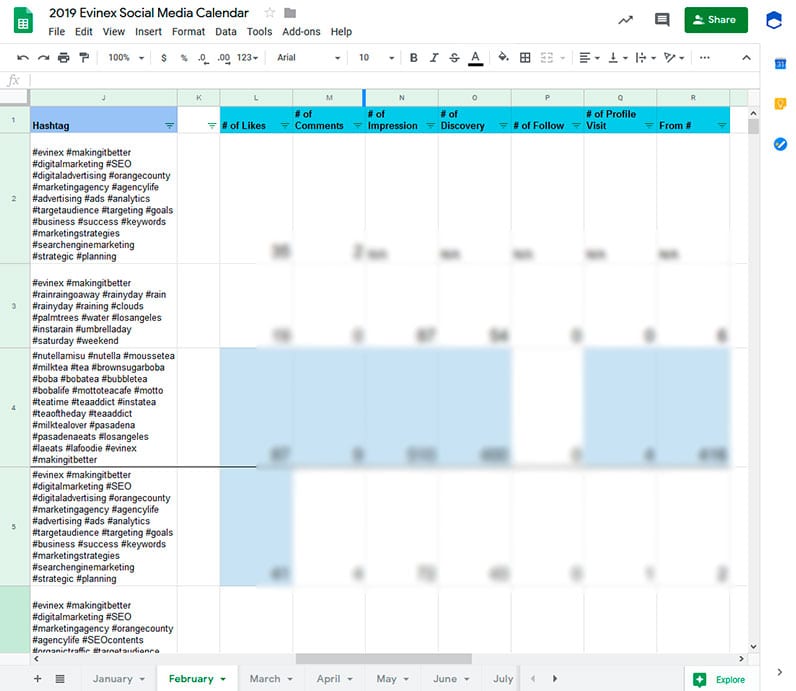Open the Add-ons menu
796x691 pixels.
coord(301,31)
